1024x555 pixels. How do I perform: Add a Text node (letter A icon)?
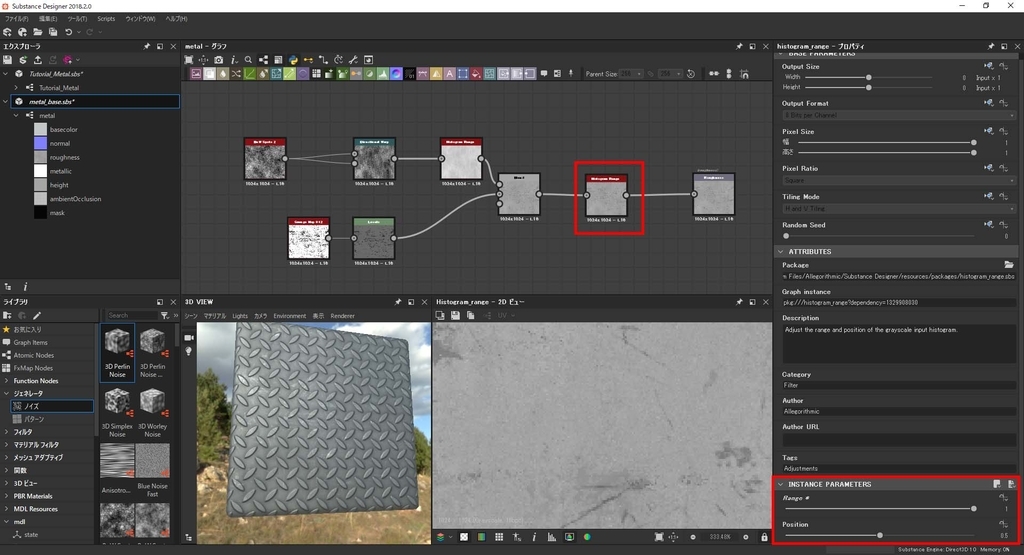point(449,74)
